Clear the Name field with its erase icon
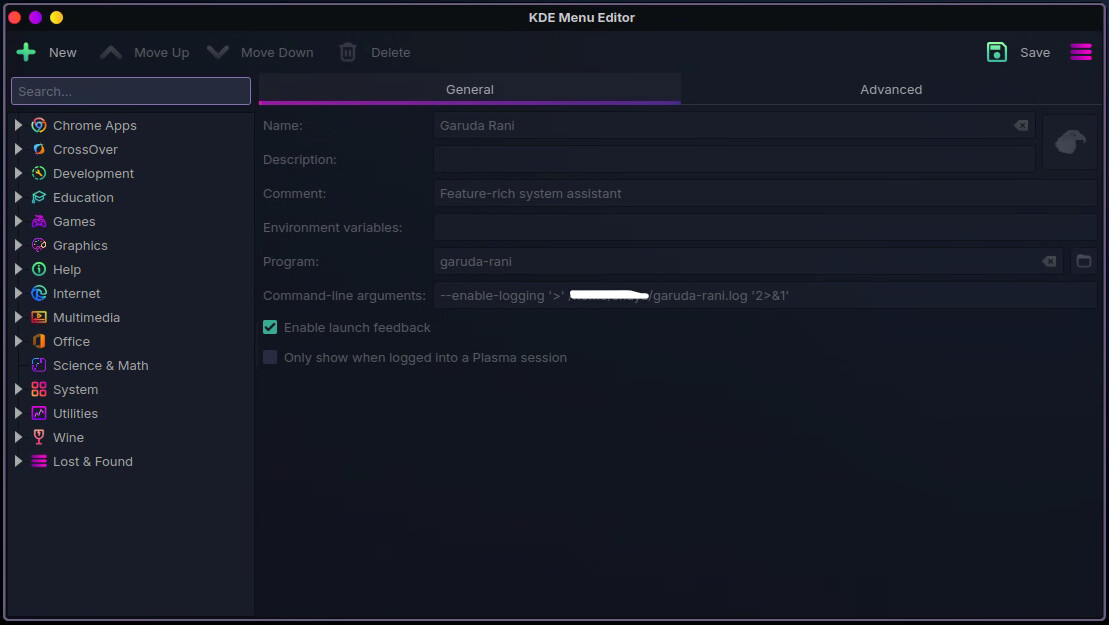The height and width of the screenshot is (625, 1109). [x=1021, y=126]
